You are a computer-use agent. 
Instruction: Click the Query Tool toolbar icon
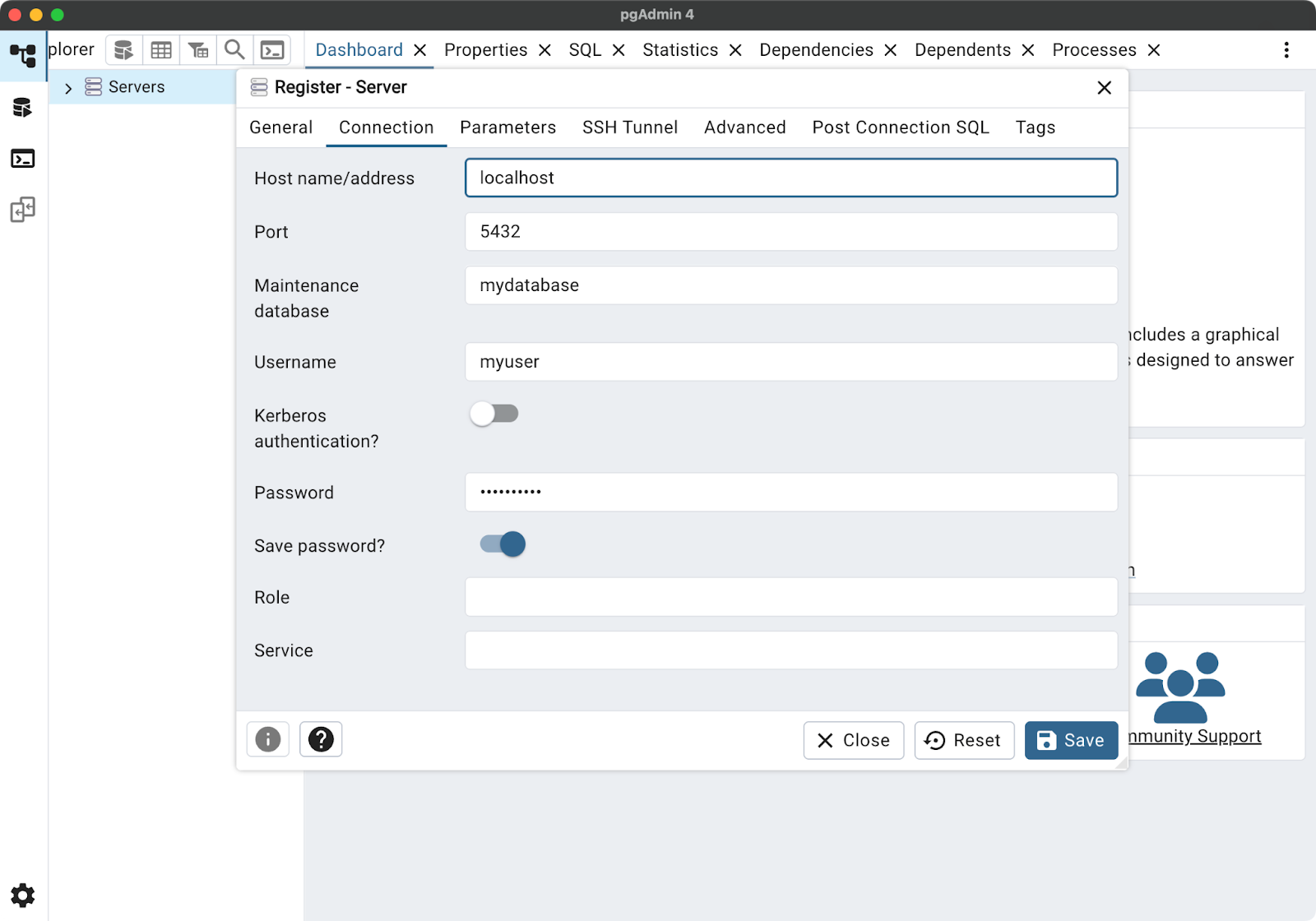click(x=123, y=50)
